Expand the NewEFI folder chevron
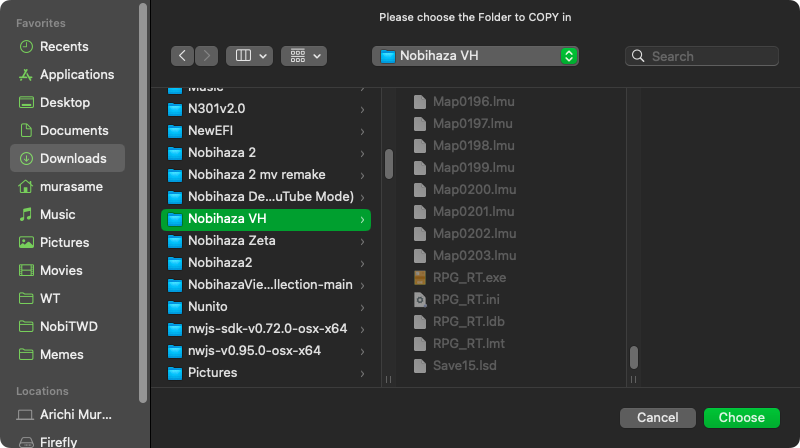 point(362,130)
